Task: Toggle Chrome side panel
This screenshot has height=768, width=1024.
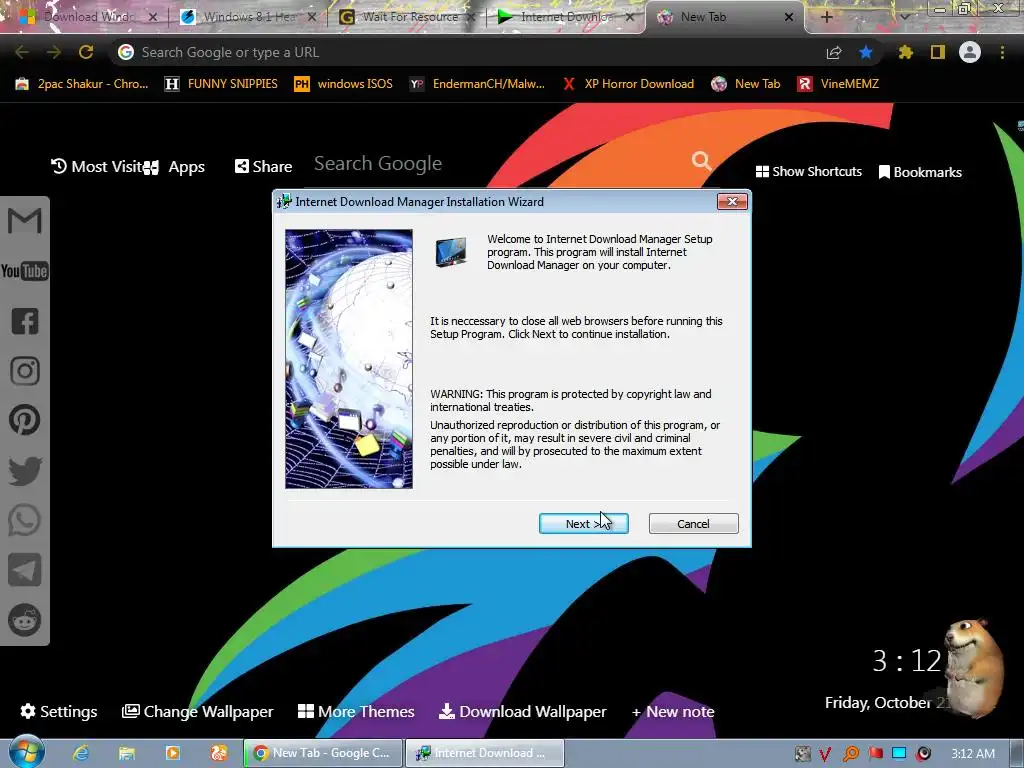Action: pos(938,52)
